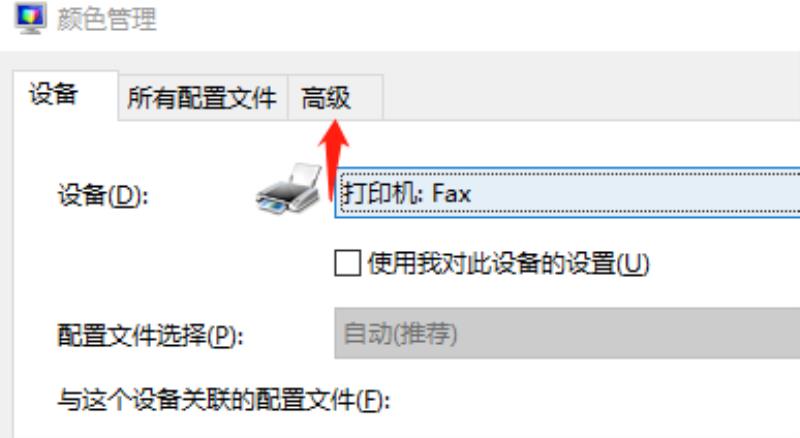Click the 设备(D): label
800x438 pixels.
pyautogui.click(x=103, y=195)
